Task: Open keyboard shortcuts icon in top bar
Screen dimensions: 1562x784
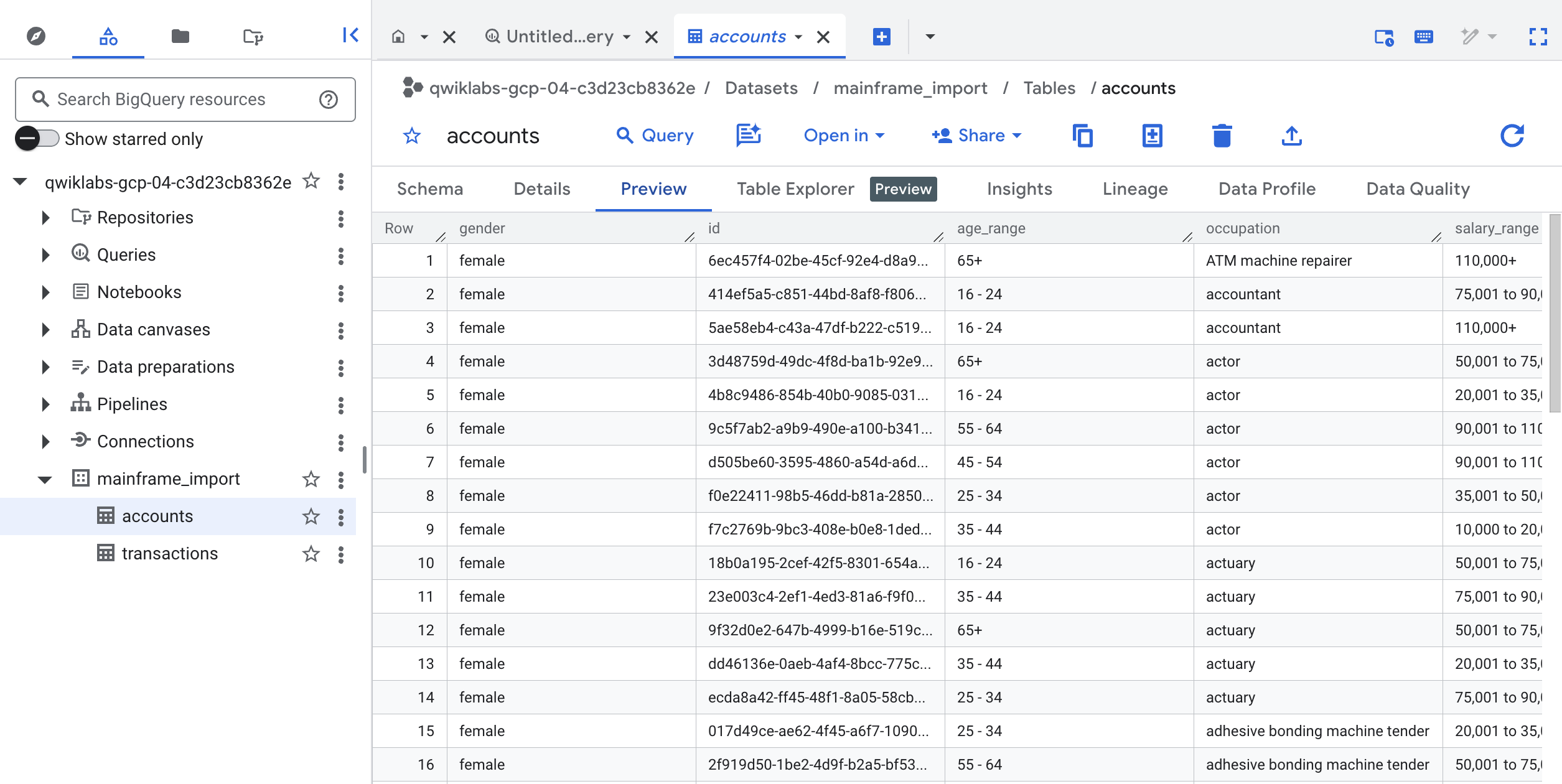Action: tap(1424, 36)
